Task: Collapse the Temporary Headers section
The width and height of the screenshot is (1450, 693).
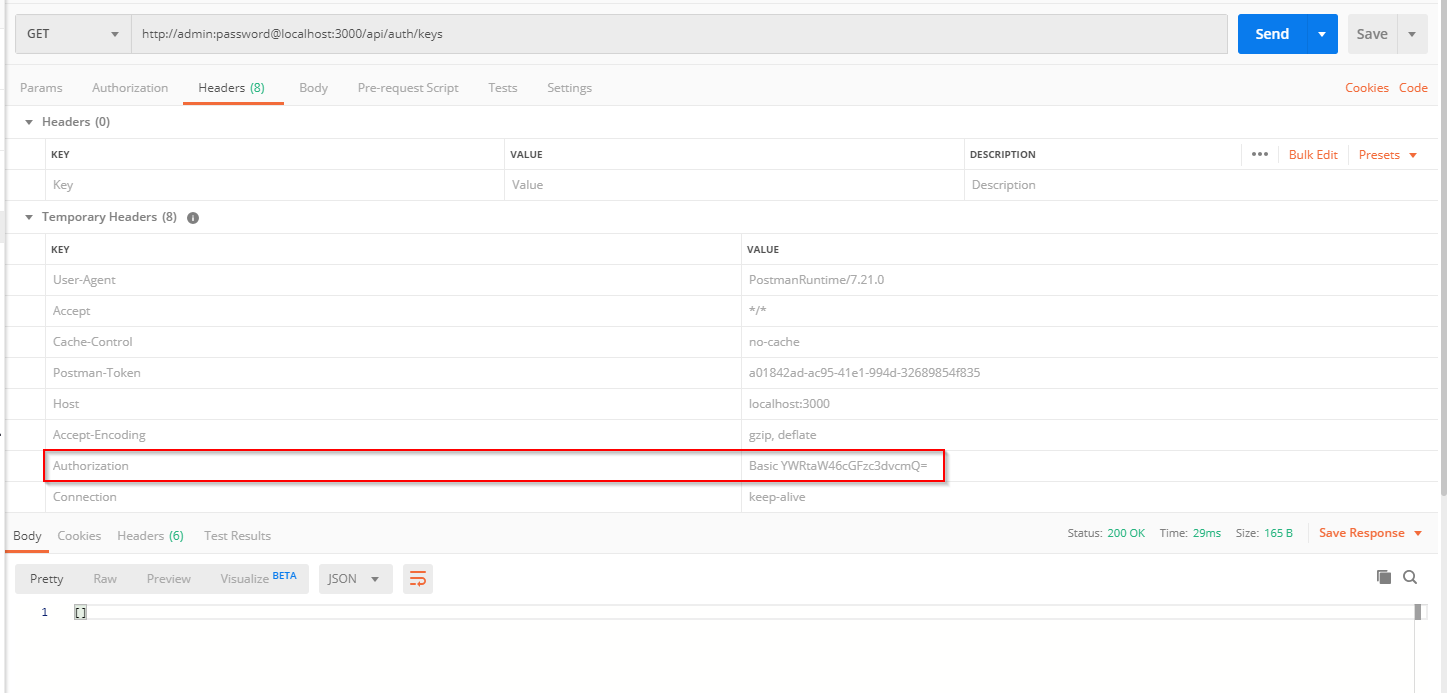Action: (28, 216)
